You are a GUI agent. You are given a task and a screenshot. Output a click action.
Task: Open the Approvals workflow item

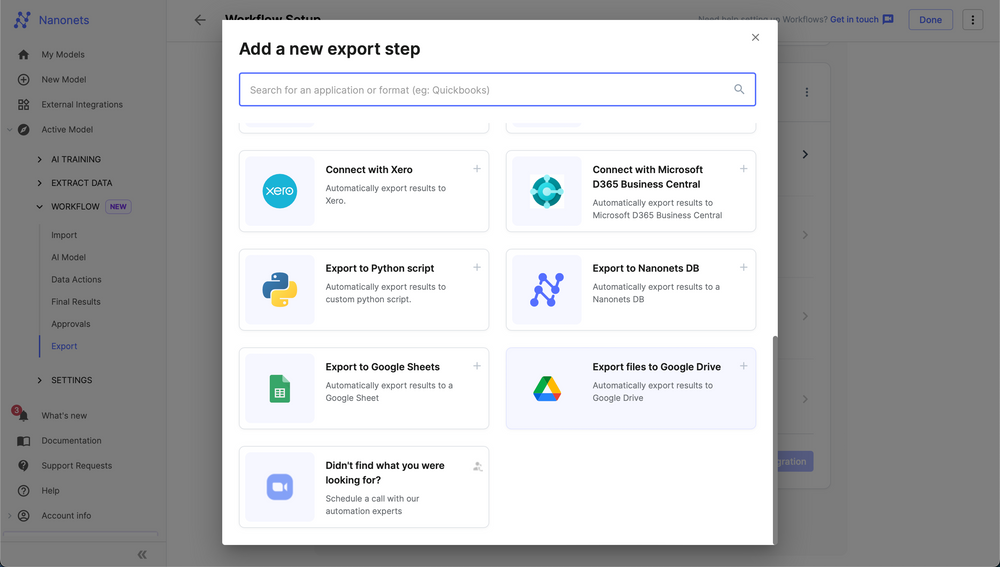[x=71, y=324]
